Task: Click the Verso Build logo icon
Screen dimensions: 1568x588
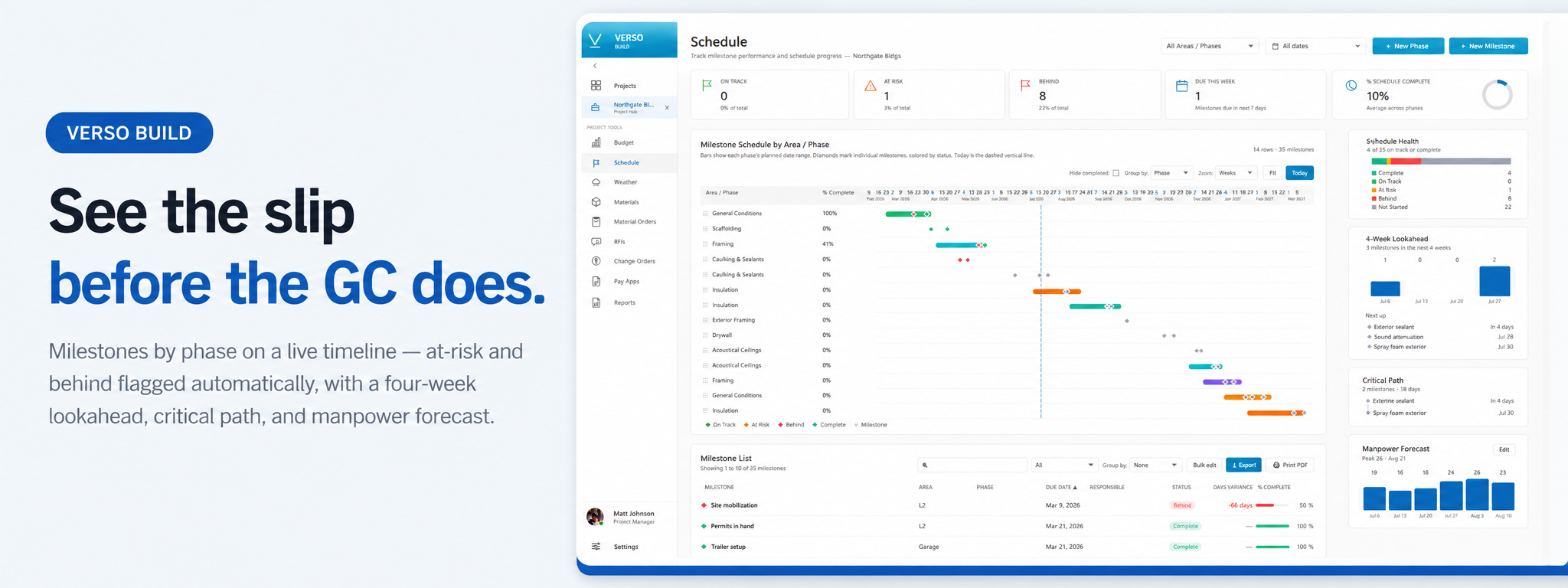Action: 595,41
